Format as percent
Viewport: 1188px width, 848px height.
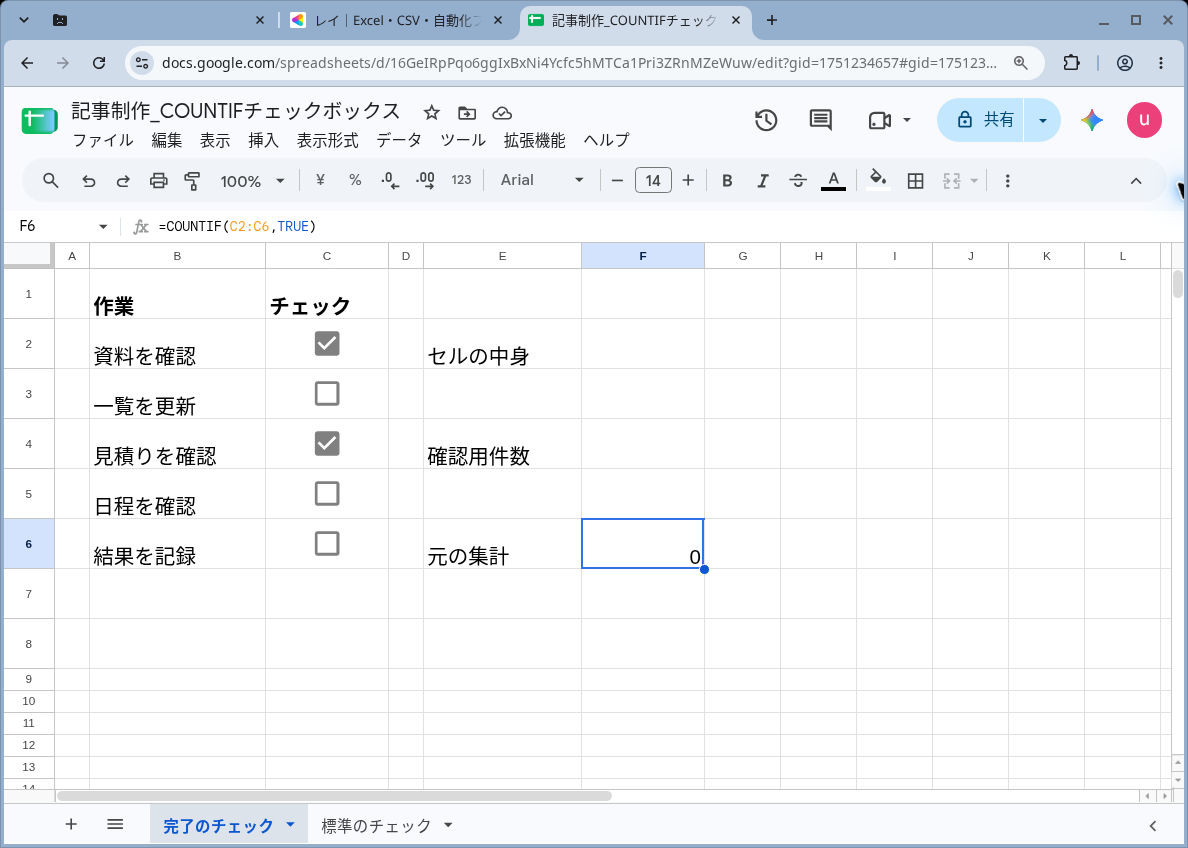click(x=355, y=180)
